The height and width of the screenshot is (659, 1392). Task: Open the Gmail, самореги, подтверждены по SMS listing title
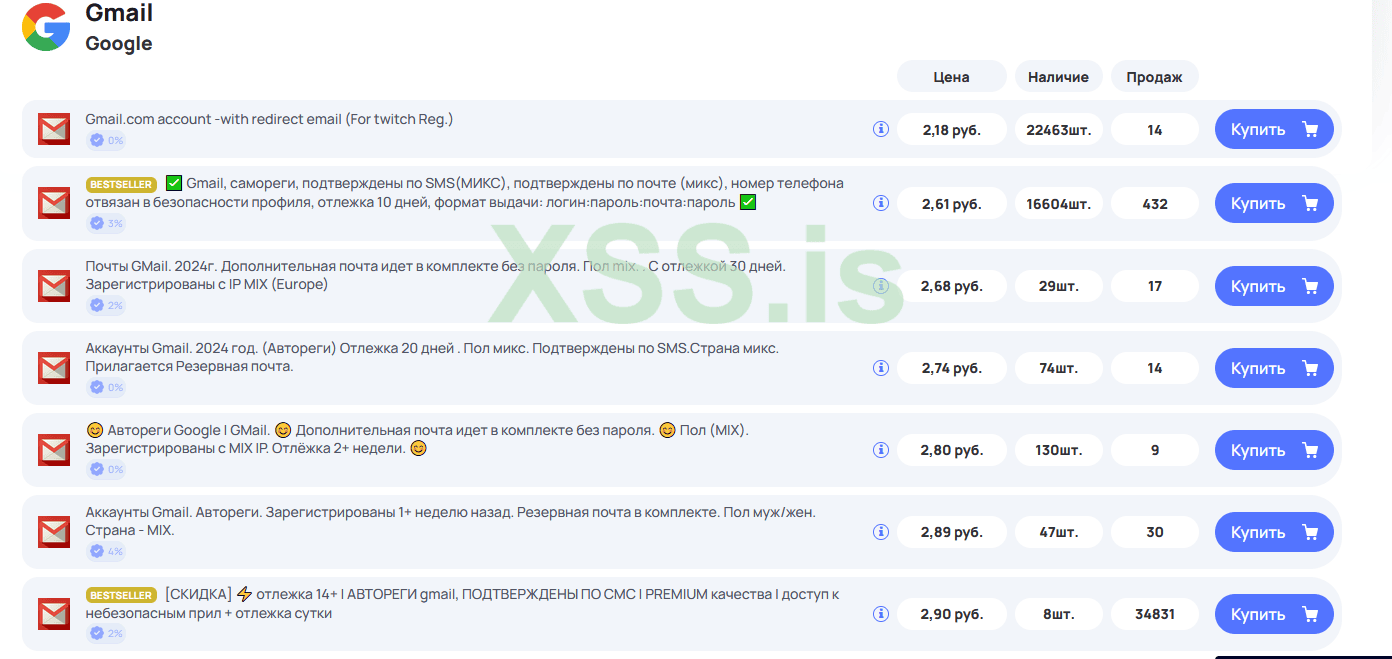click(465, 193)
